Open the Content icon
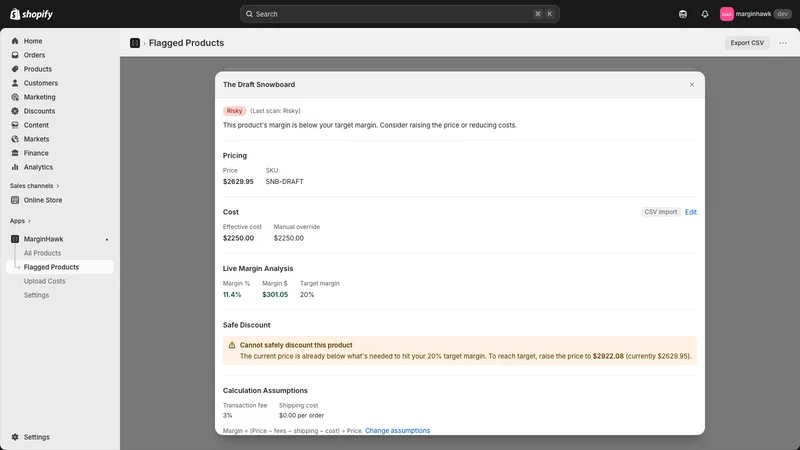 (x=15, y=125)
